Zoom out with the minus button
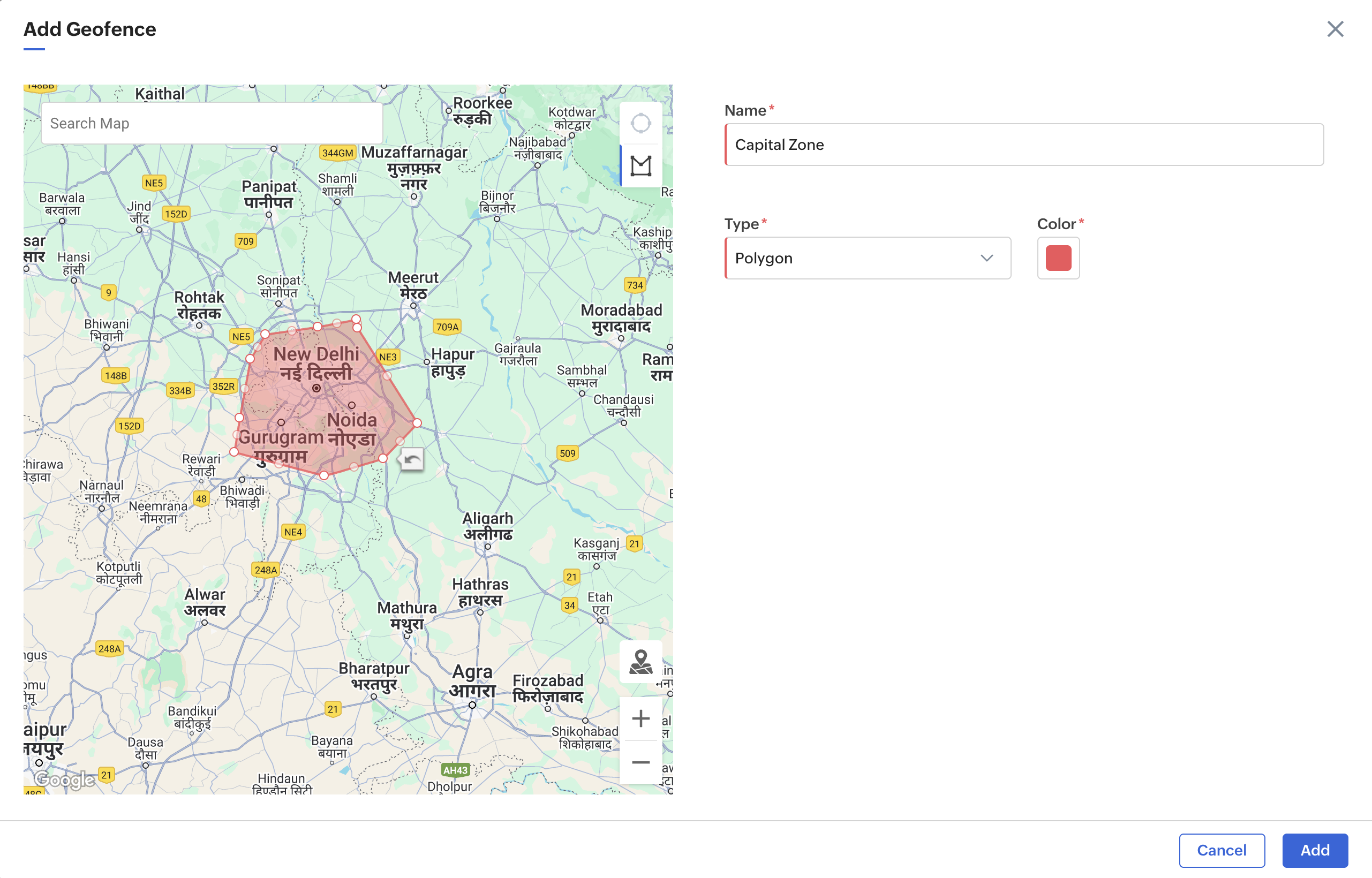The width and height of the screenshot is (1372, 878). [640, 762]
